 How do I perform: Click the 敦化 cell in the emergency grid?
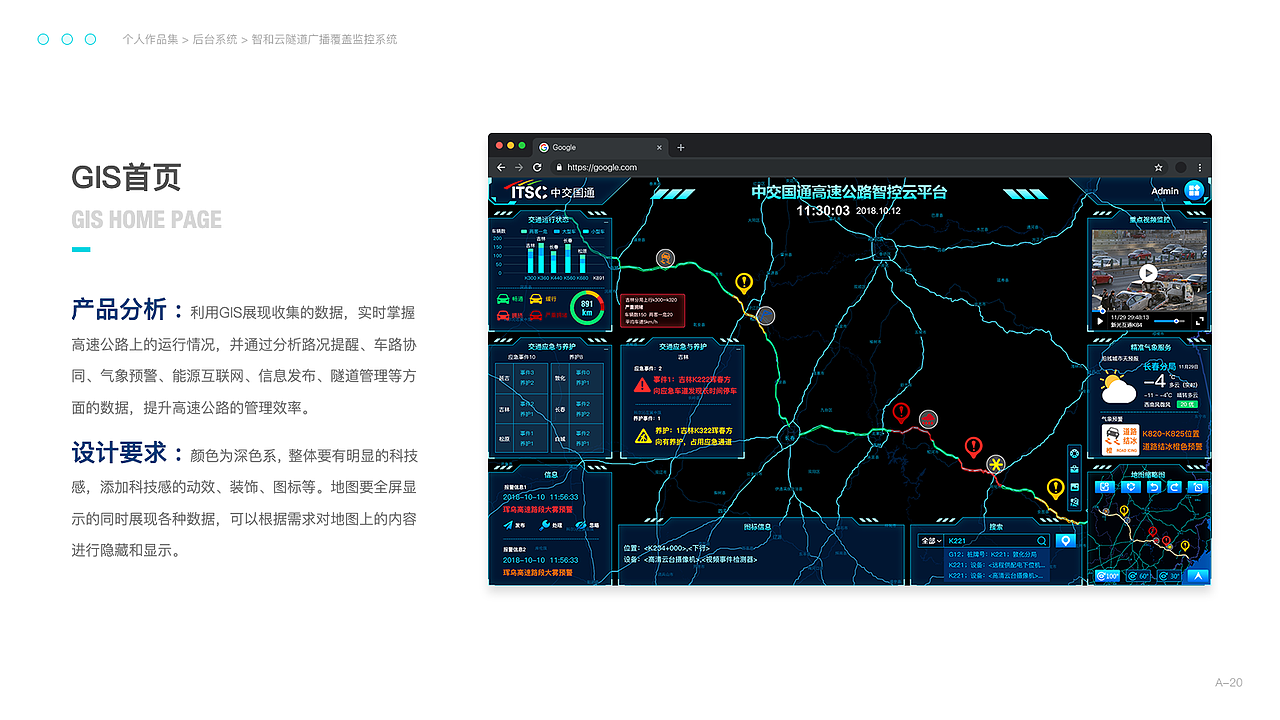point(560,379)
